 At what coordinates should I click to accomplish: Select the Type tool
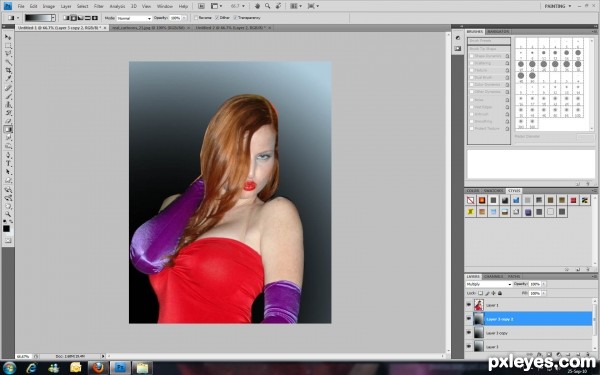8,163
